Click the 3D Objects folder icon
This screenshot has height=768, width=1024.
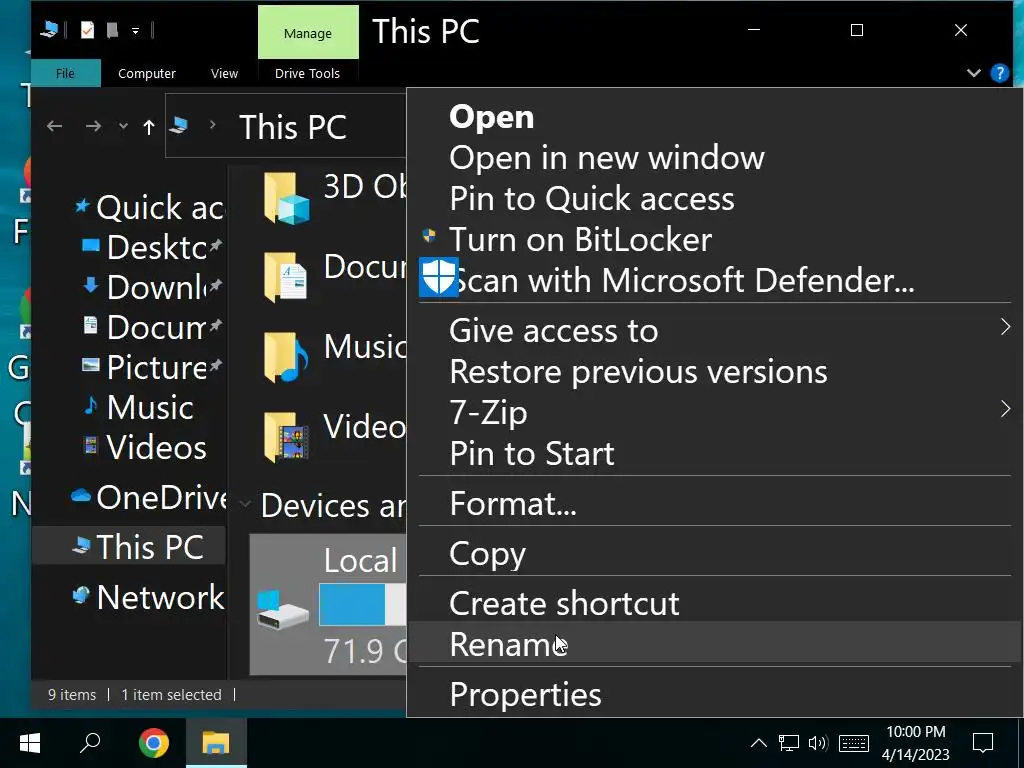pyautogui.click(x=285, y=198)
